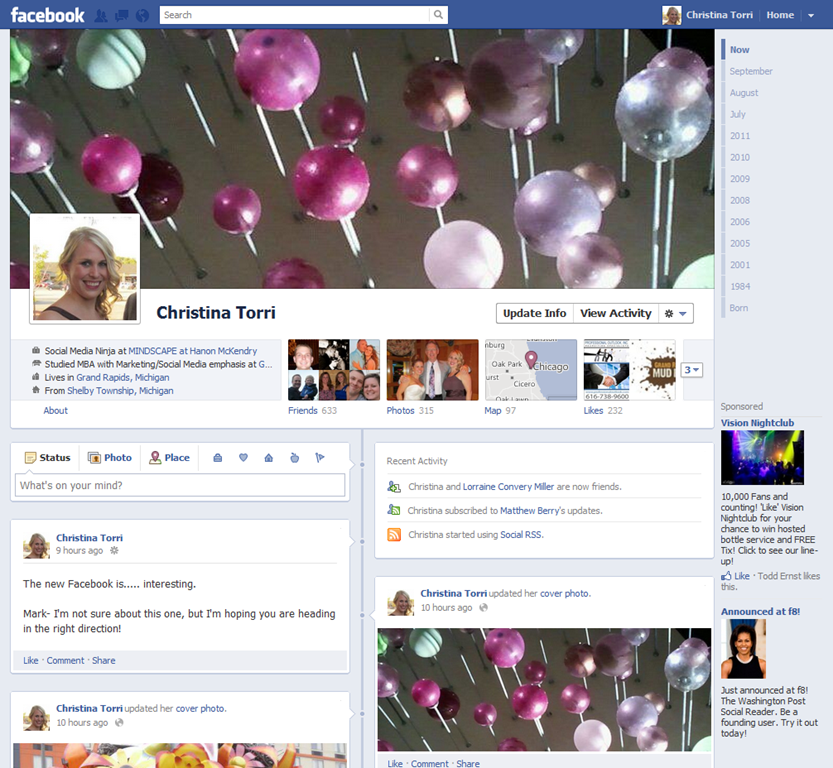Like Christina's status about the new Facebook
This screenshot has height=768, width=833.
[30, 660]
